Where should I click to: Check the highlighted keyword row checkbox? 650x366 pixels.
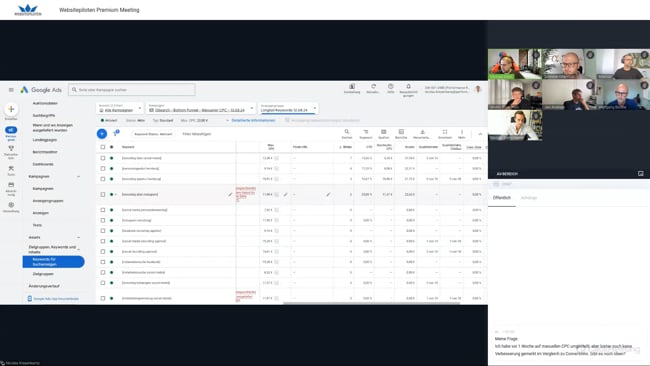click(103, 194)
